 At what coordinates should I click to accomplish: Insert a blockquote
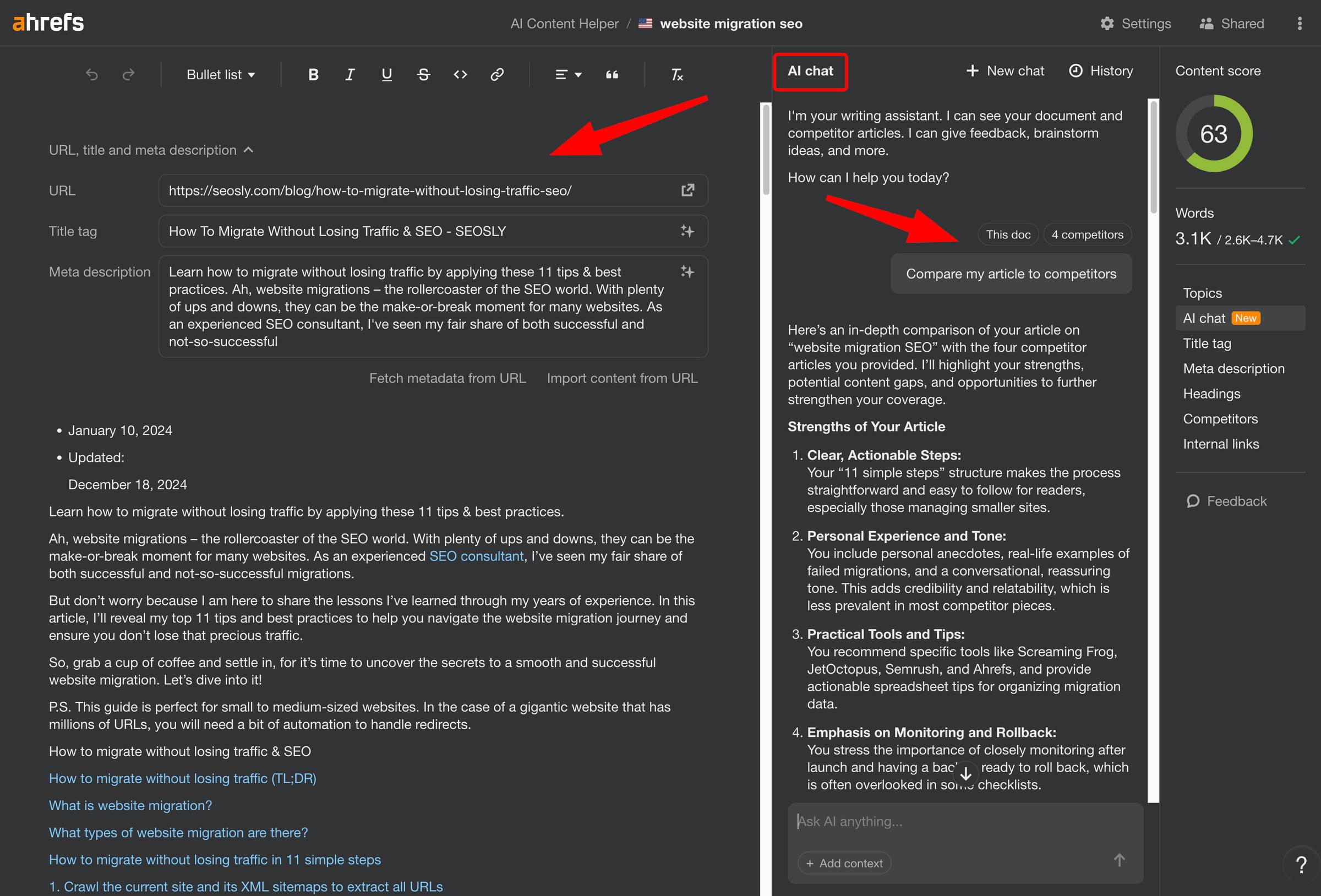612,74
